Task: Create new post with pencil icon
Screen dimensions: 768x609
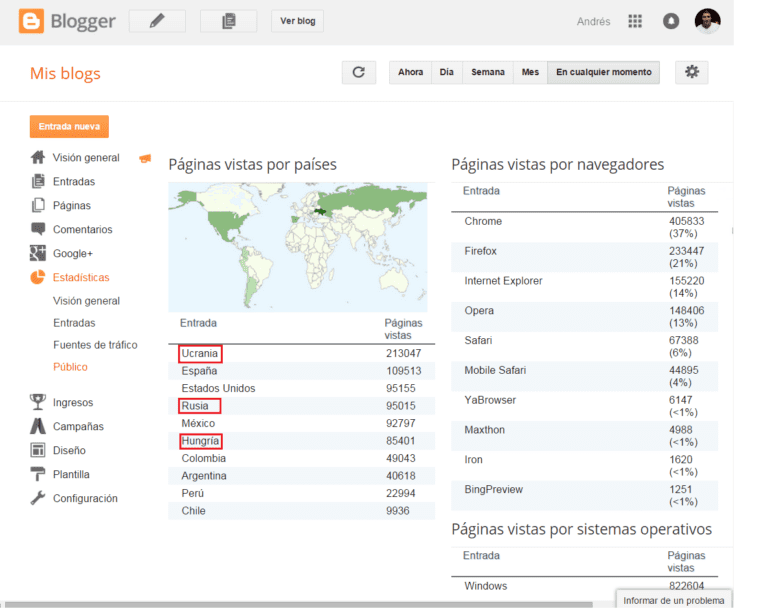Action: pos(157,21)
